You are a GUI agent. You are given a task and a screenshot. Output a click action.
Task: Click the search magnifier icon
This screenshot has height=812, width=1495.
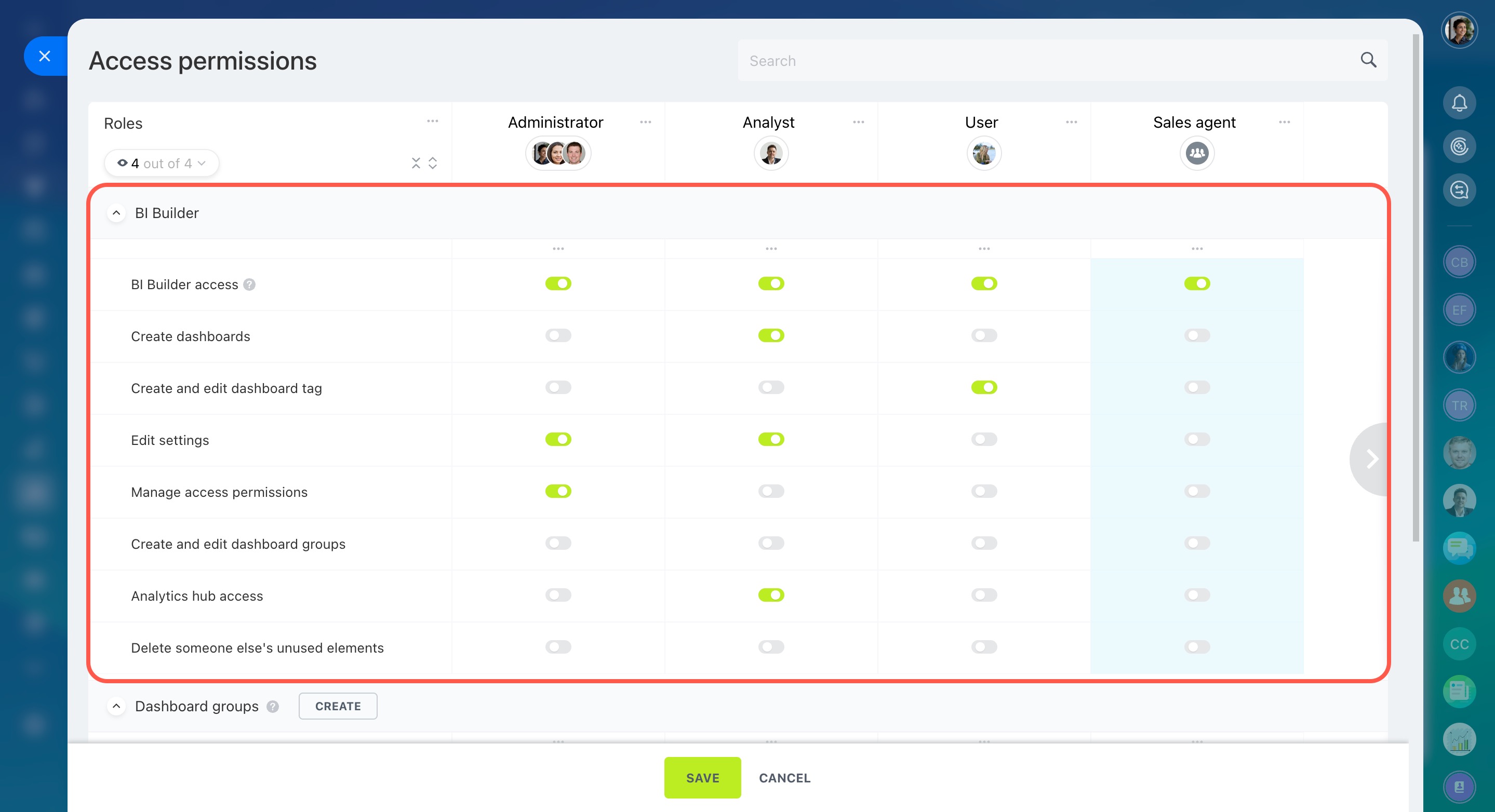point(1368,60)
